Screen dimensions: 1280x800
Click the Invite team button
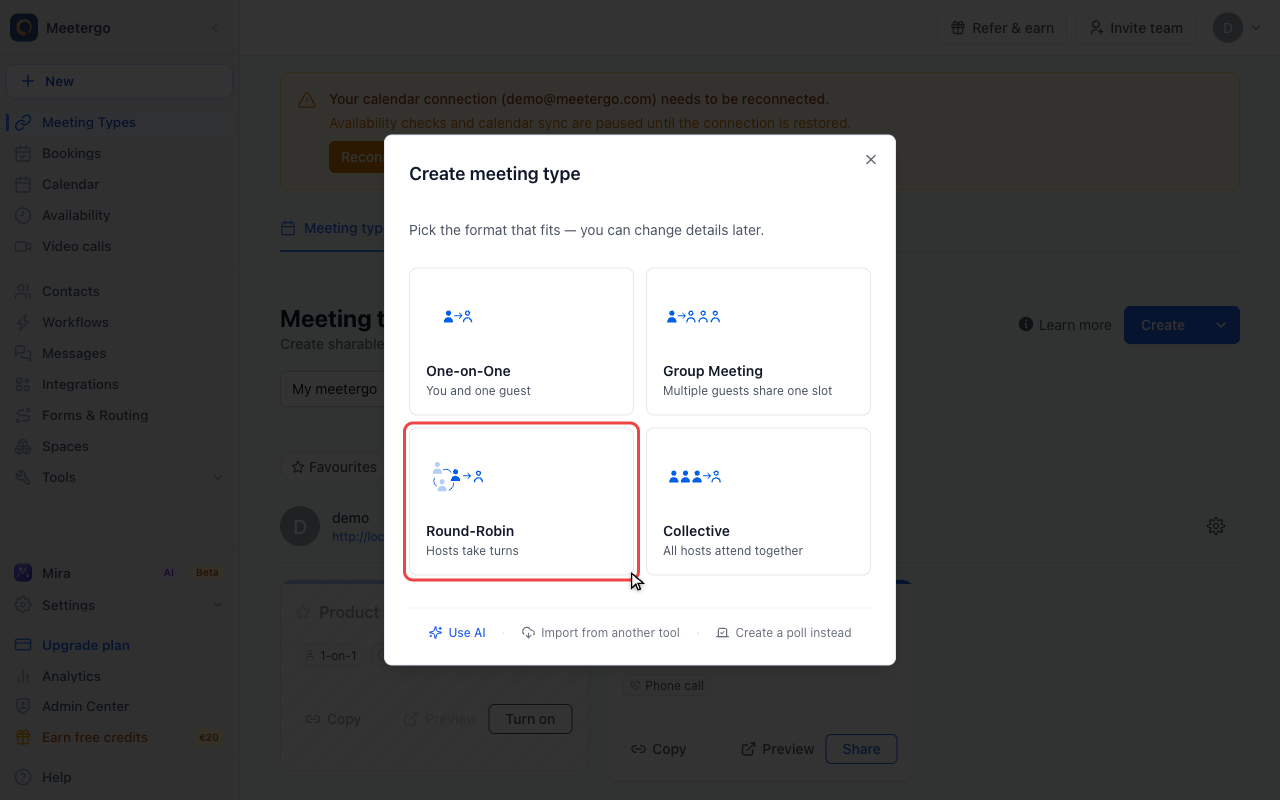click(x=1136, y=28)
